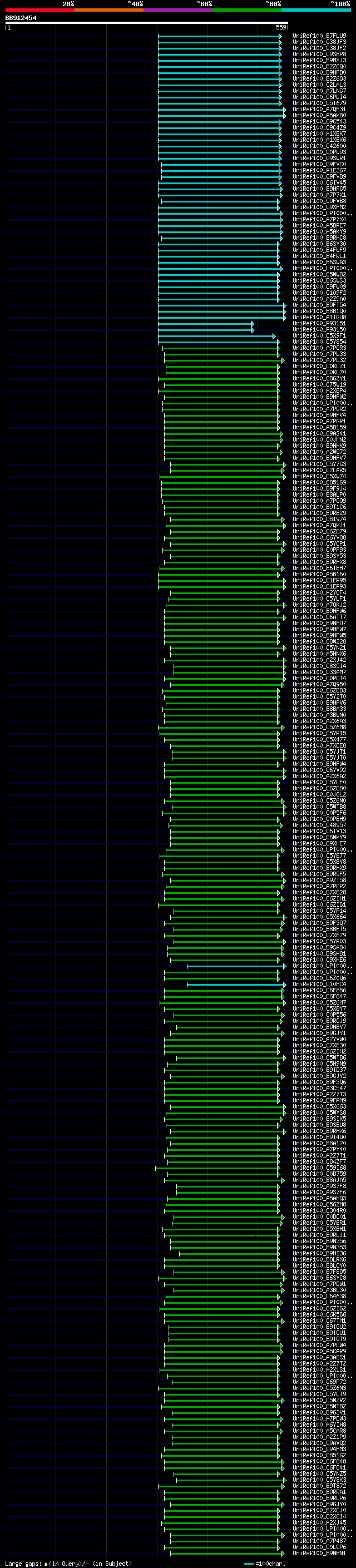The image size is (356, 1568).
Task: Select hit UniRef100_B9HFW2
Action: click(319, 397)
